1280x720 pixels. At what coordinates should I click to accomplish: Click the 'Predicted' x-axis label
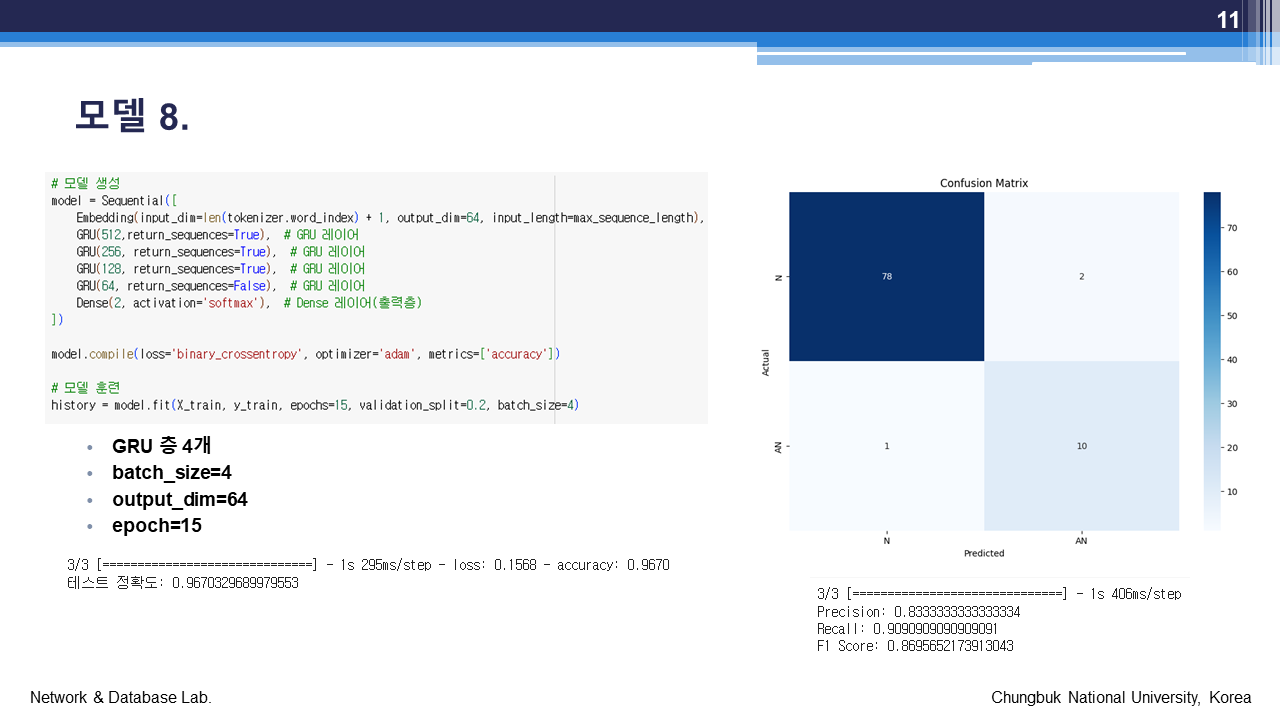coord(984,553)
